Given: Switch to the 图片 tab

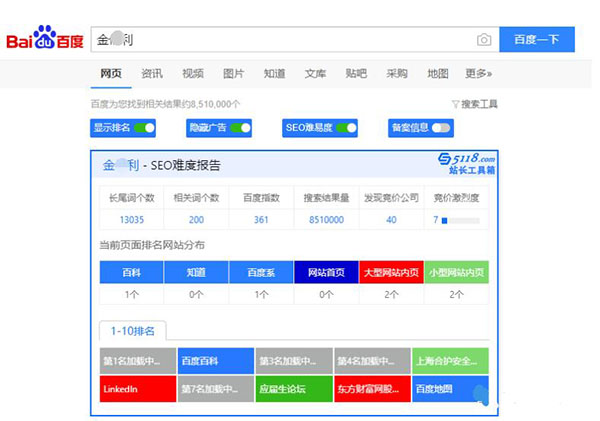Looking at the screenshot, I should coord(233,74).
